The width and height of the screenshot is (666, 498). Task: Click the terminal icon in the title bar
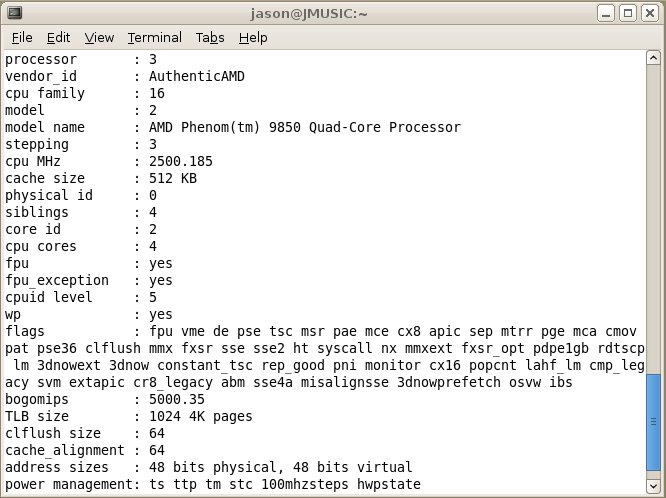[15, 13]
